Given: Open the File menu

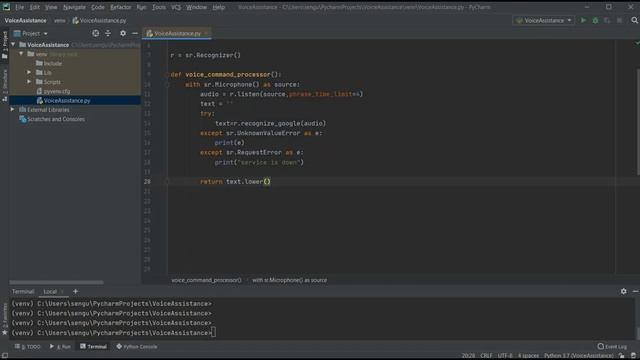Looking at the screenshot, I should coord(20,7).
